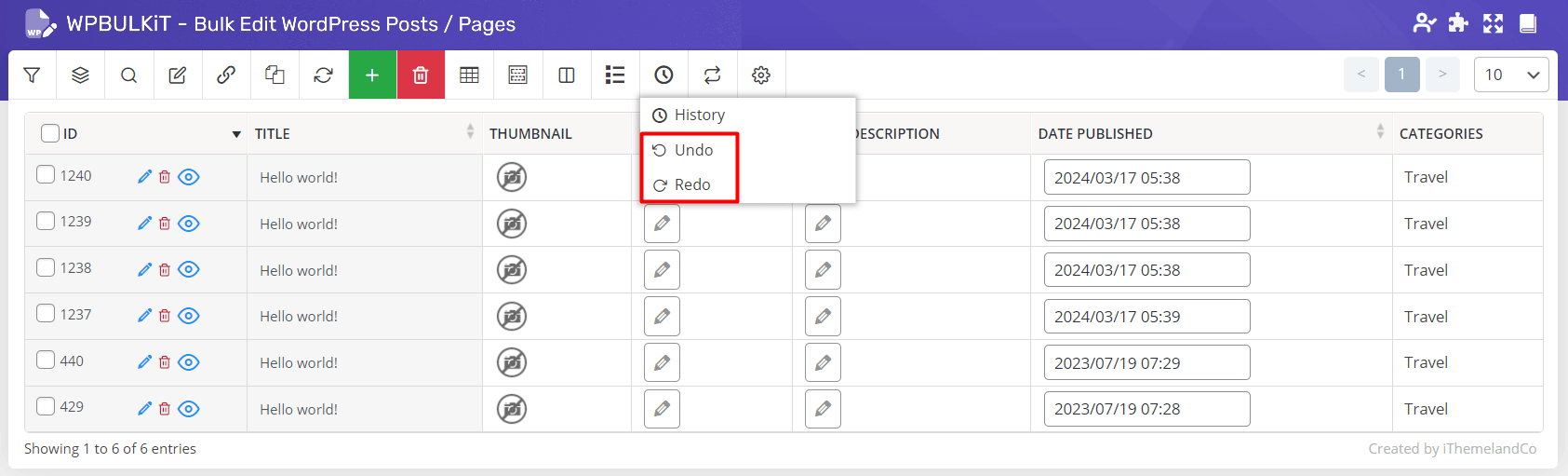Click the fullscreen expand icon in header

1493,23
